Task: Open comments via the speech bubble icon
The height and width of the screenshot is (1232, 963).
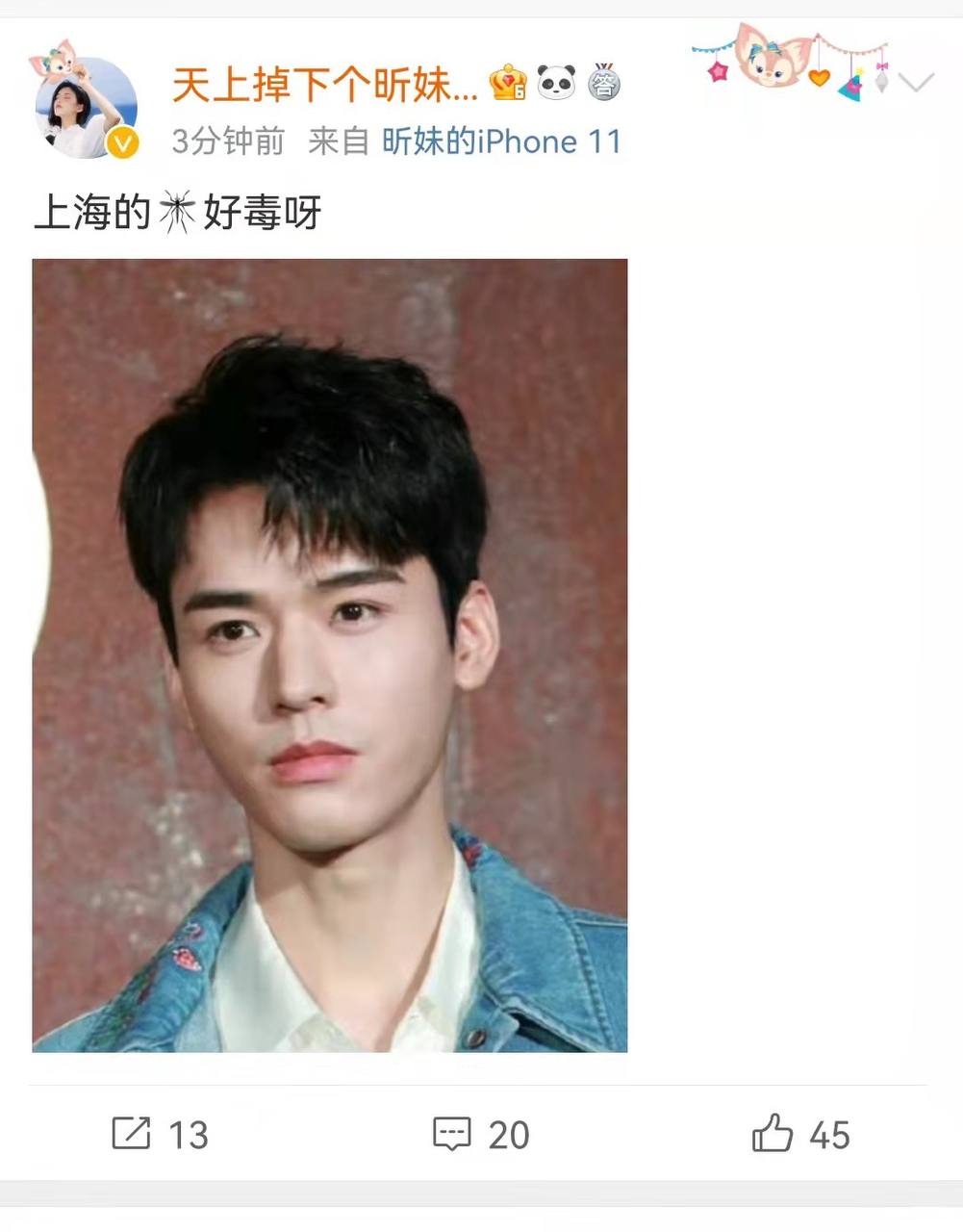Action: 451,1134
